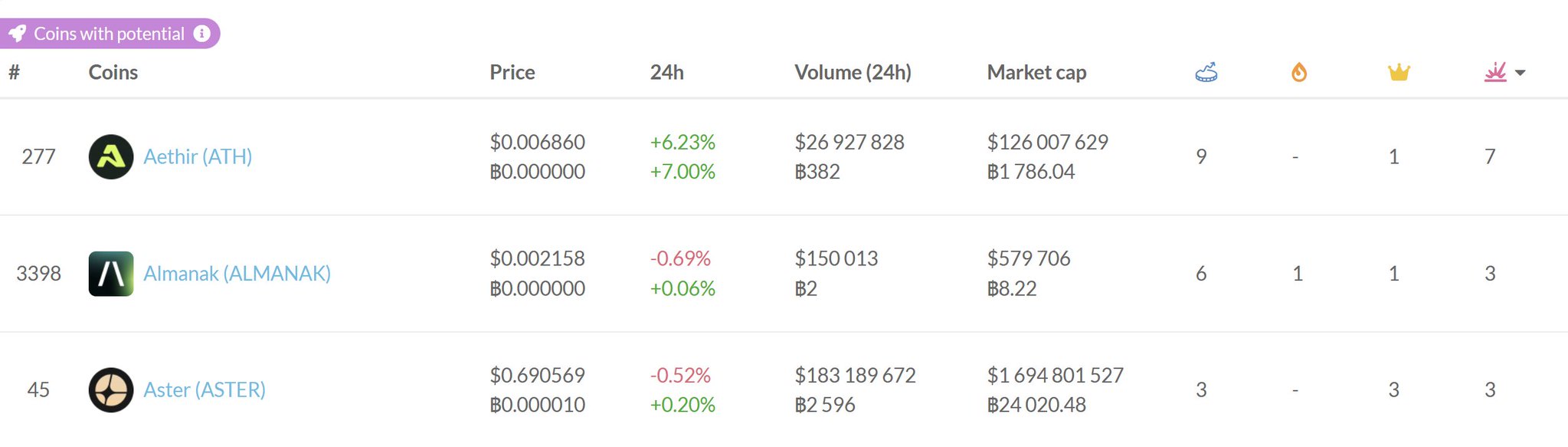Image resolution: width=1568 pixels, height=447 pixels.
Task: Click the blue coin column header icon
Action: (1206, 73)
